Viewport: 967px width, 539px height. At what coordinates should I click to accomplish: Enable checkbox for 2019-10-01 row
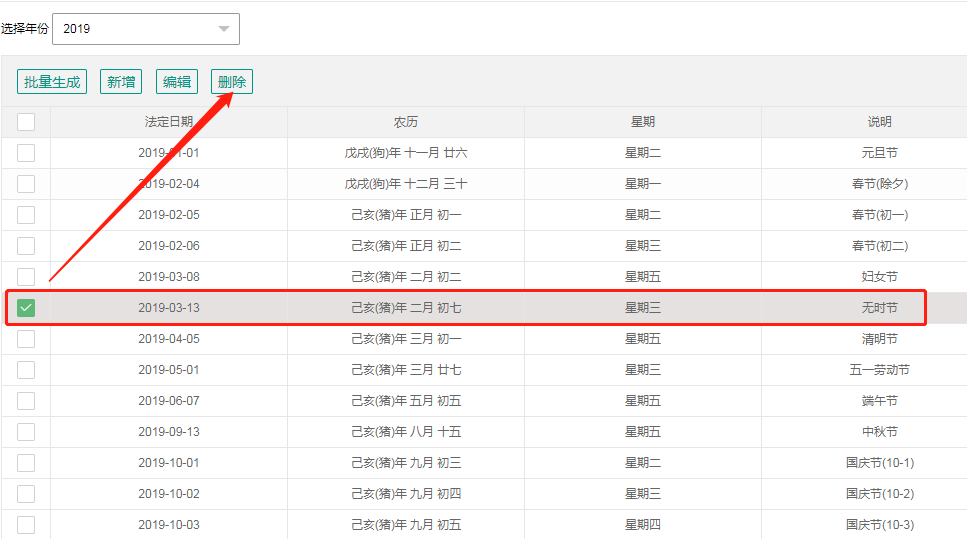pyautogui.click(x=26, y=463)
